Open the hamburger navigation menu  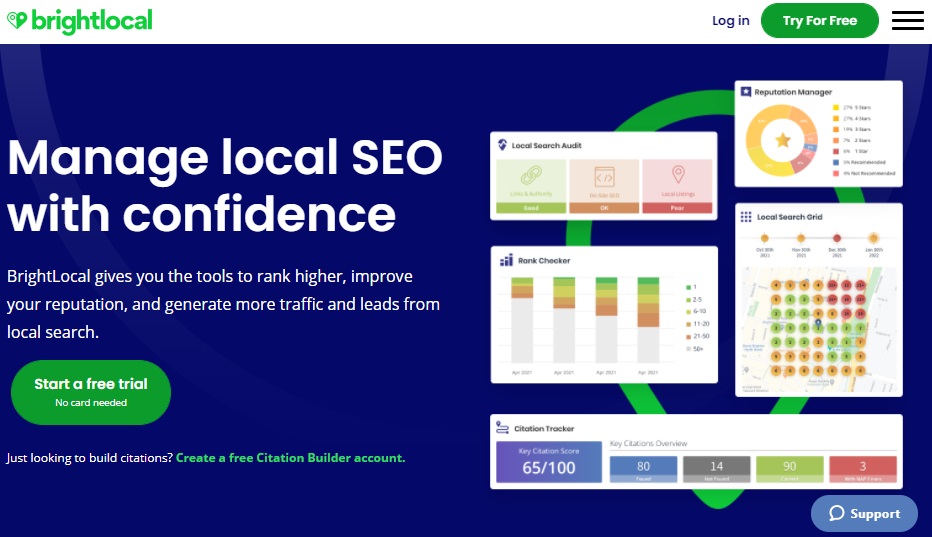pyautogui.click(x=907, y=20)
